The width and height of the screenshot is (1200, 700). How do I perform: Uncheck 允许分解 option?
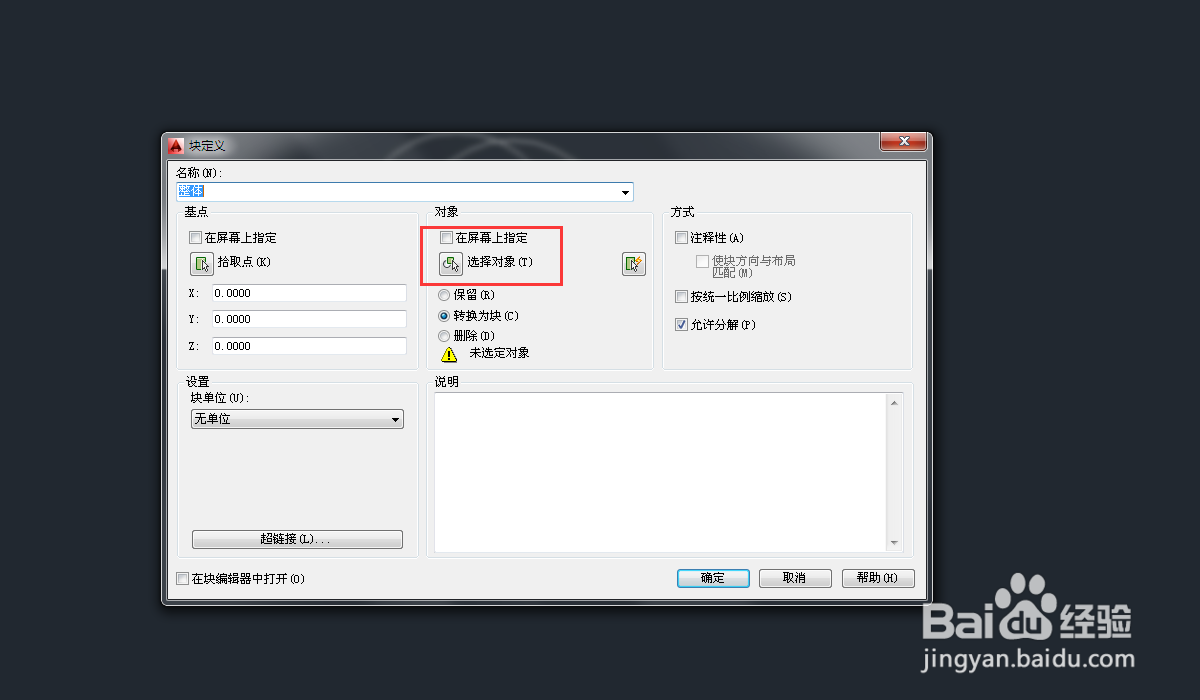[x=682, y=325]
